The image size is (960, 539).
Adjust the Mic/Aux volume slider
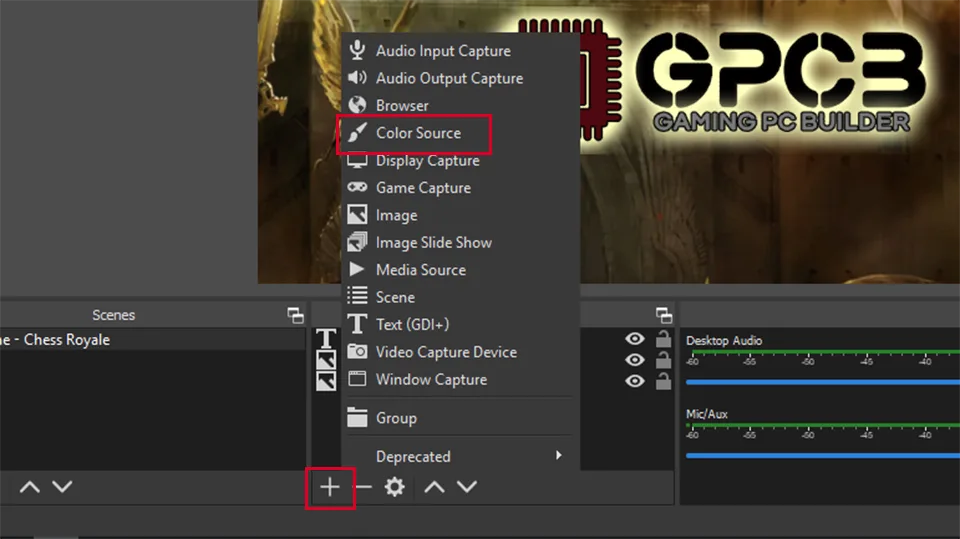(x=823, y=456)
